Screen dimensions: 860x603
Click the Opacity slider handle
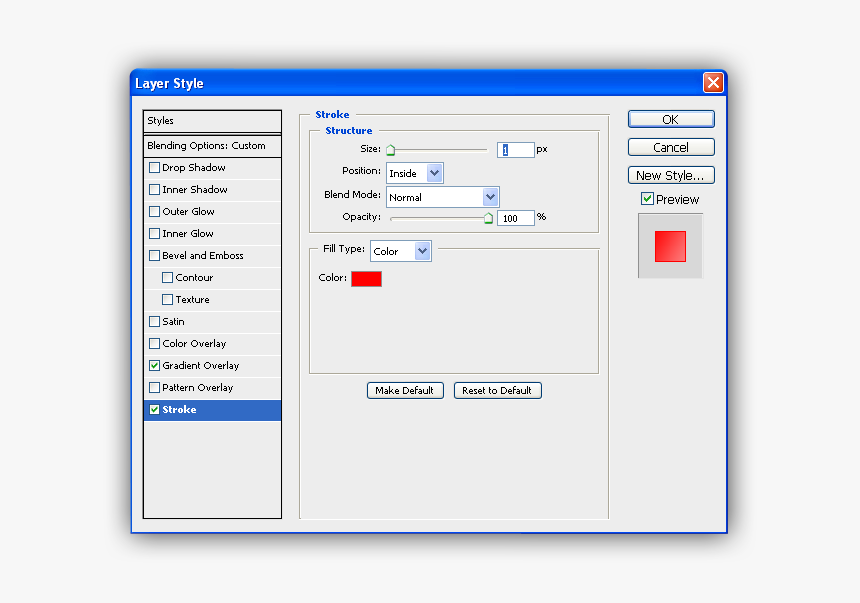(x=488, y=218)
